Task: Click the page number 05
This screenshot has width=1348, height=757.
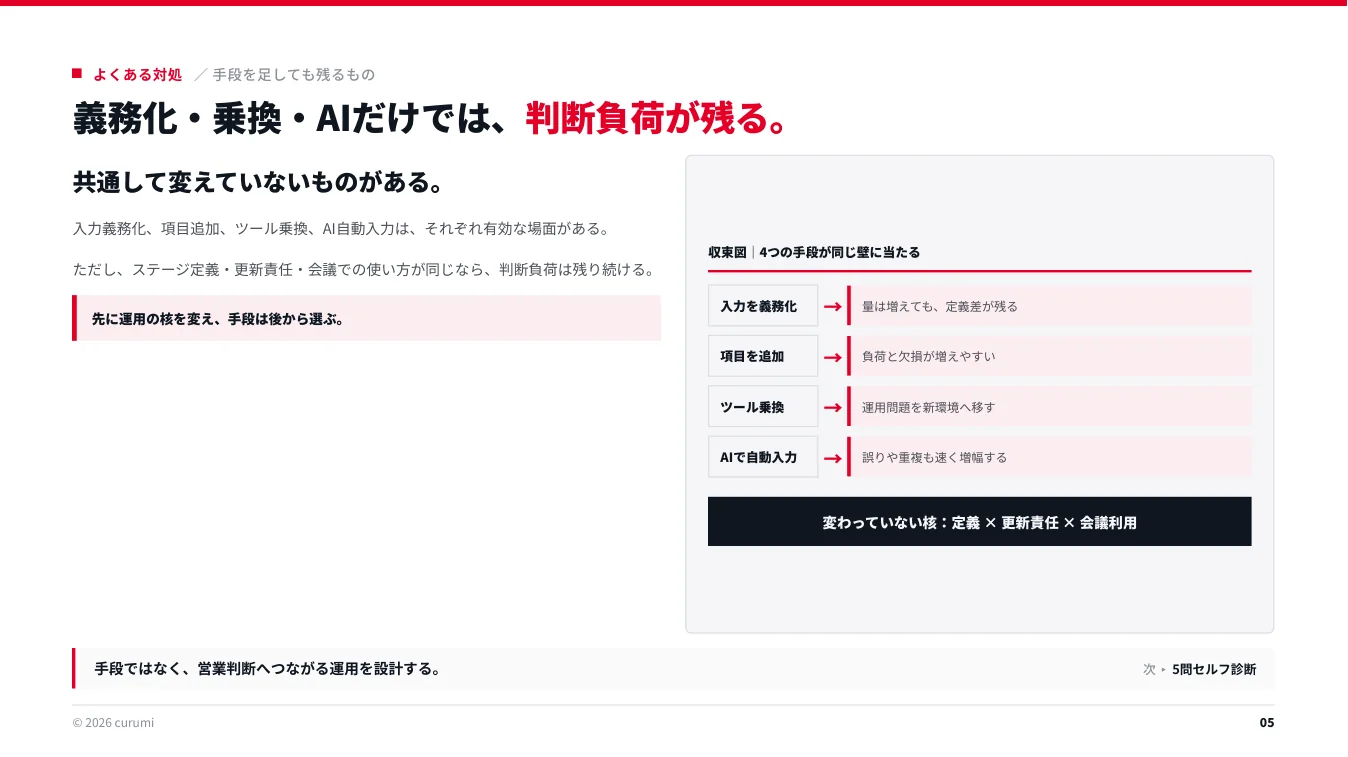Action: coord(1267,722)
